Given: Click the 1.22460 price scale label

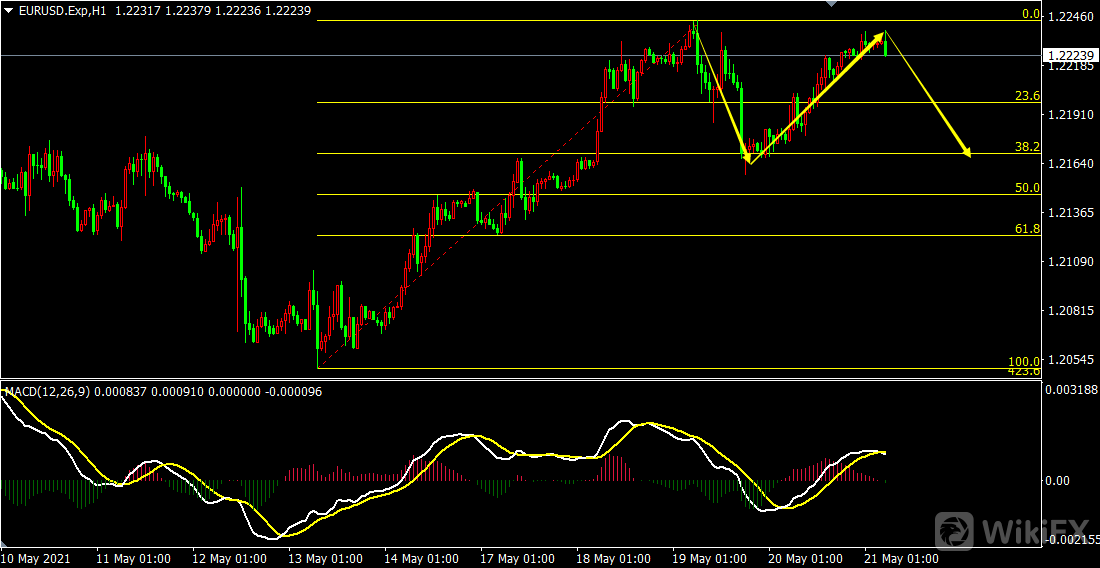Looking at the screenshot, I should coord(1069,17).
